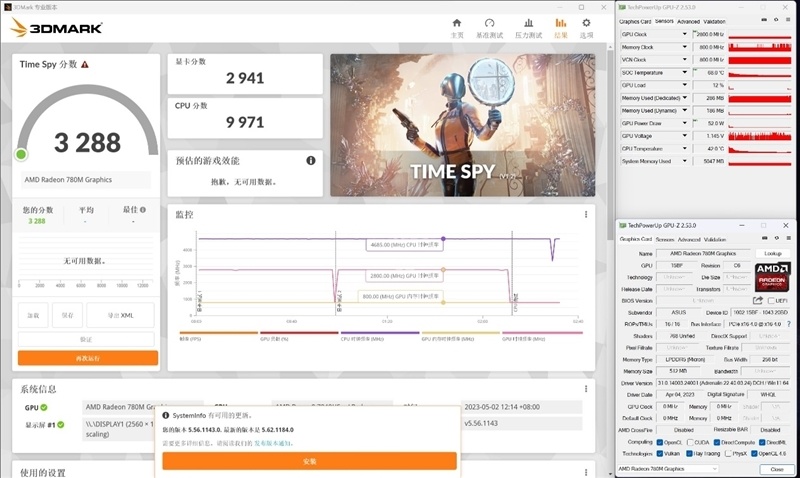The image size is (800, 478).
Task: Open the Memory Used (Dedicated) dropdown
Action: 684,97
